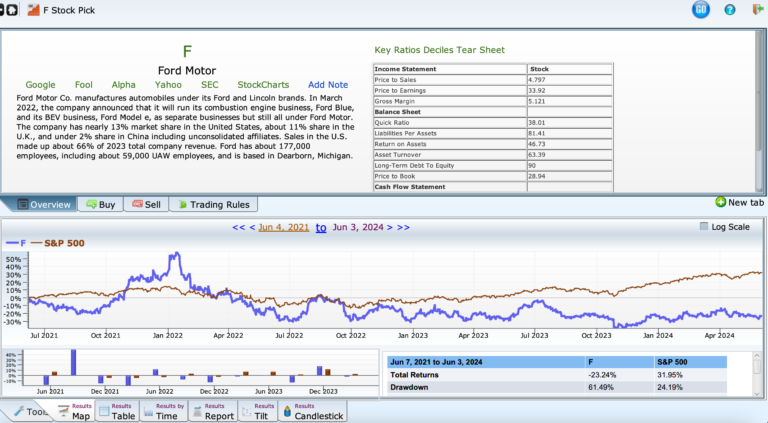Click the upper panel vertical scrollbar
Screen dimensions: 768x423
pos(759,112)
